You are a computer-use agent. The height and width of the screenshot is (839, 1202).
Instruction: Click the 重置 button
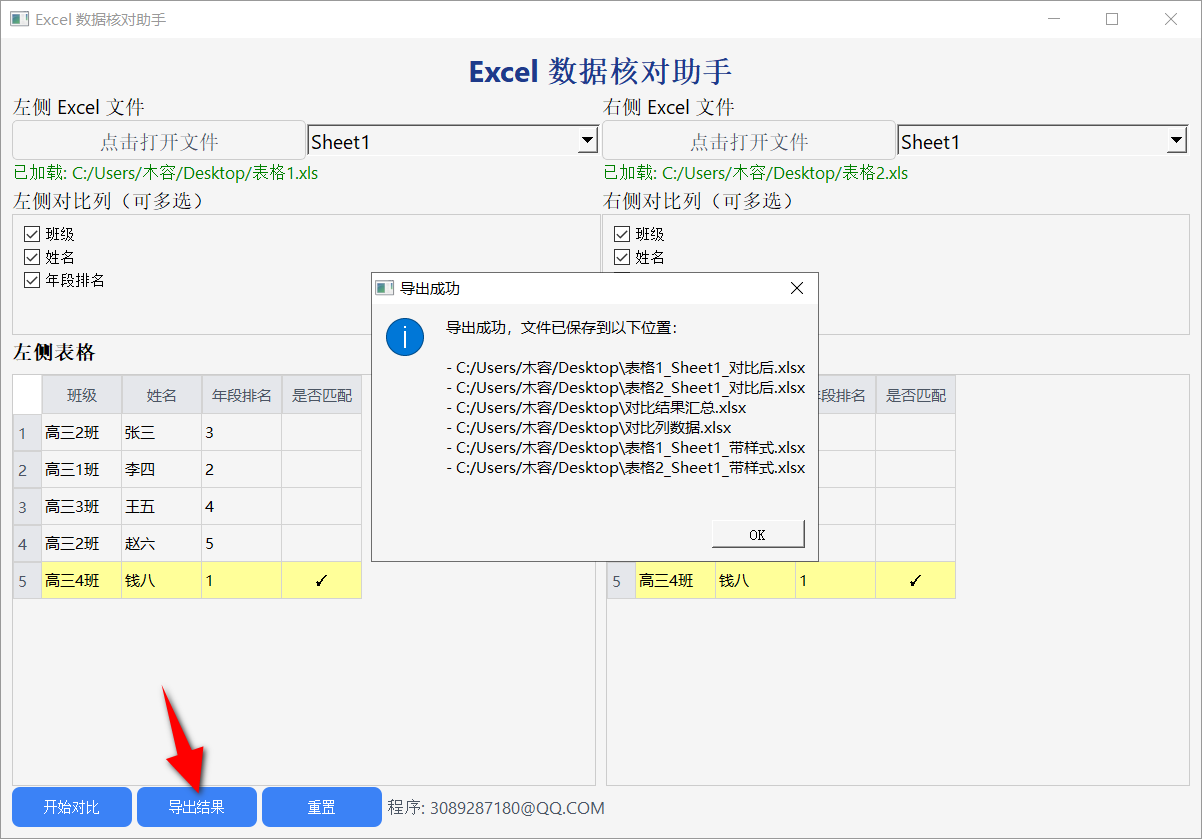coord(321,807)
